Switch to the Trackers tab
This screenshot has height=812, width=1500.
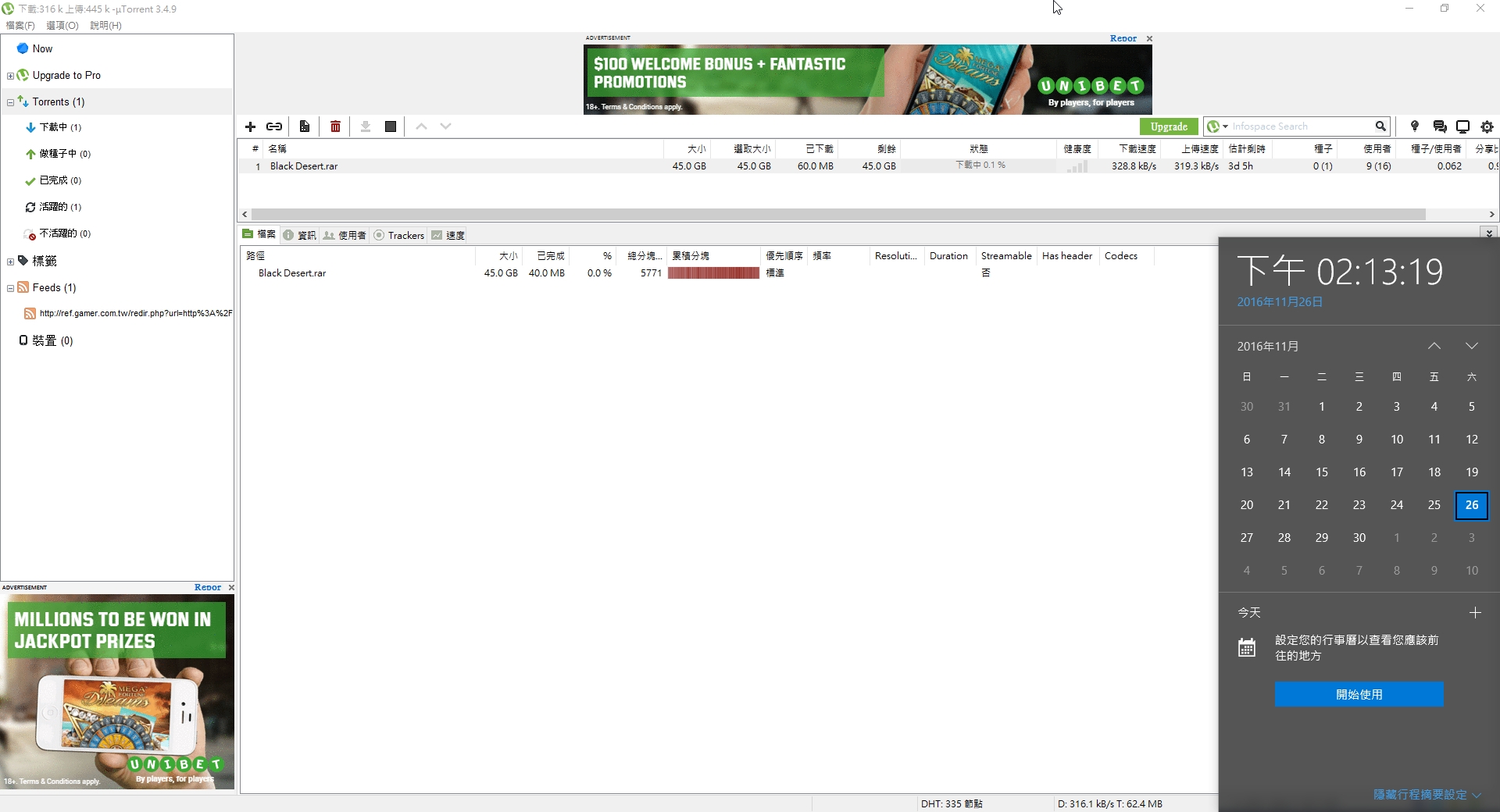tap(399, 235)
